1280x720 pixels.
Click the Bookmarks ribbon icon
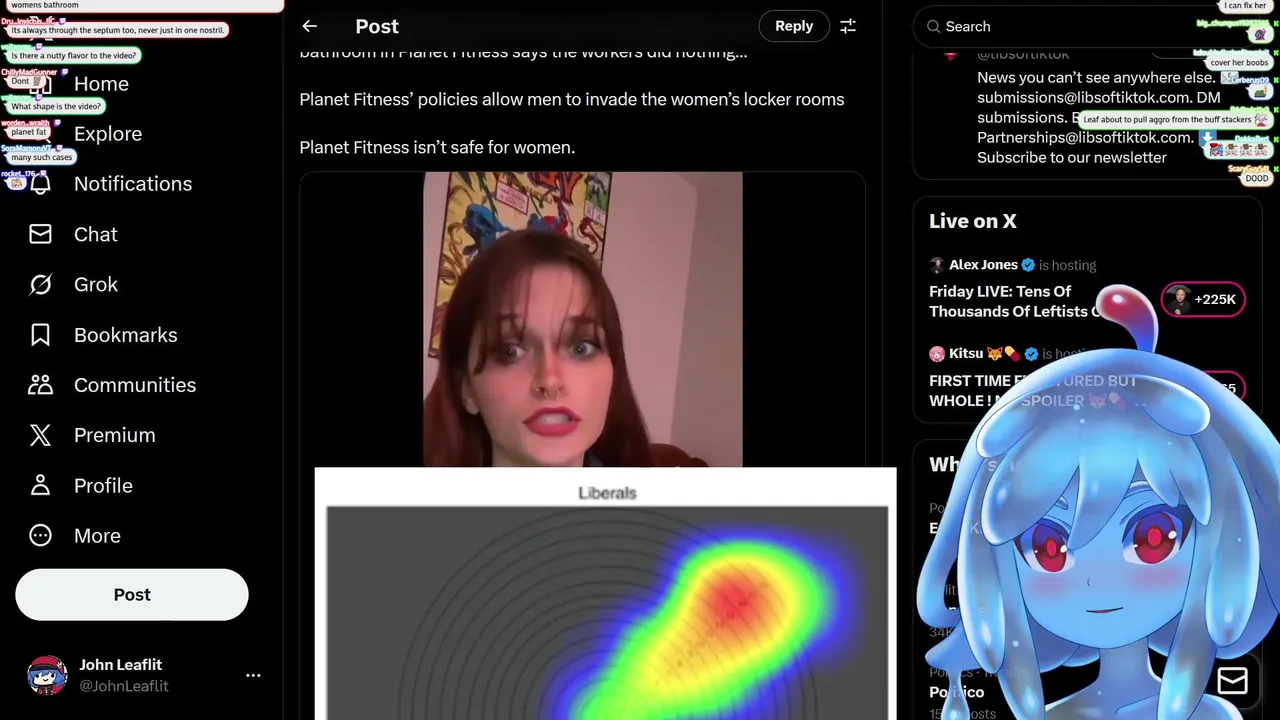click(40, 335)
